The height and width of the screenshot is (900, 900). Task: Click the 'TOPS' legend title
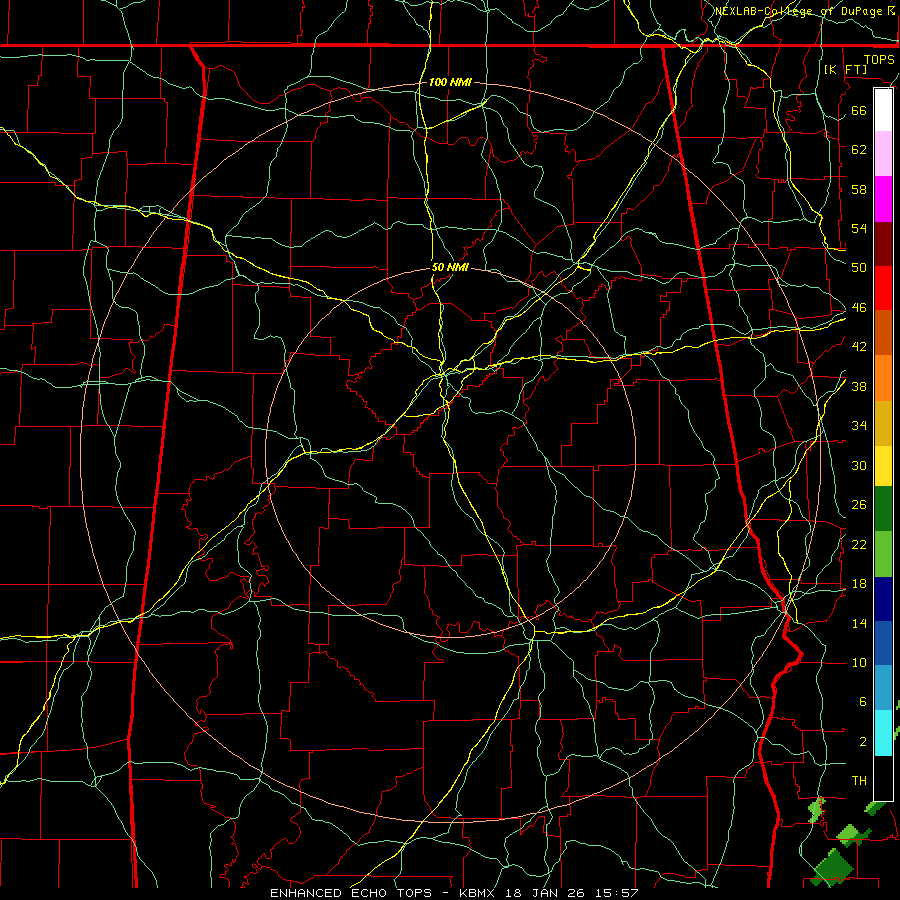tap(879, 59)
